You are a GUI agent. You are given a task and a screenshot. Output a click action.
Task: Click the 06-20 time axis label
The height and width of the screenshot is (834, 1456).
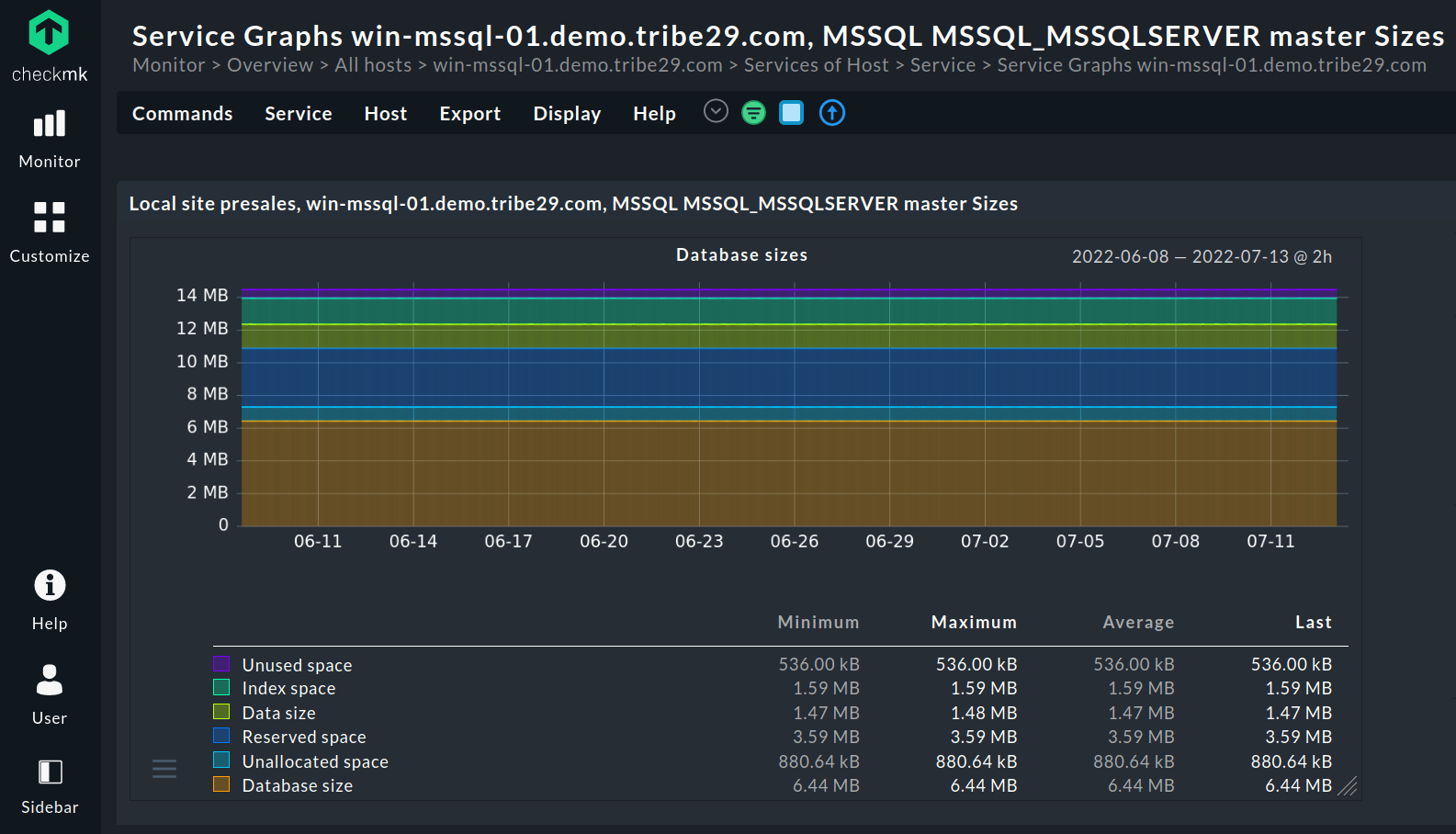[x=604, y=542]
